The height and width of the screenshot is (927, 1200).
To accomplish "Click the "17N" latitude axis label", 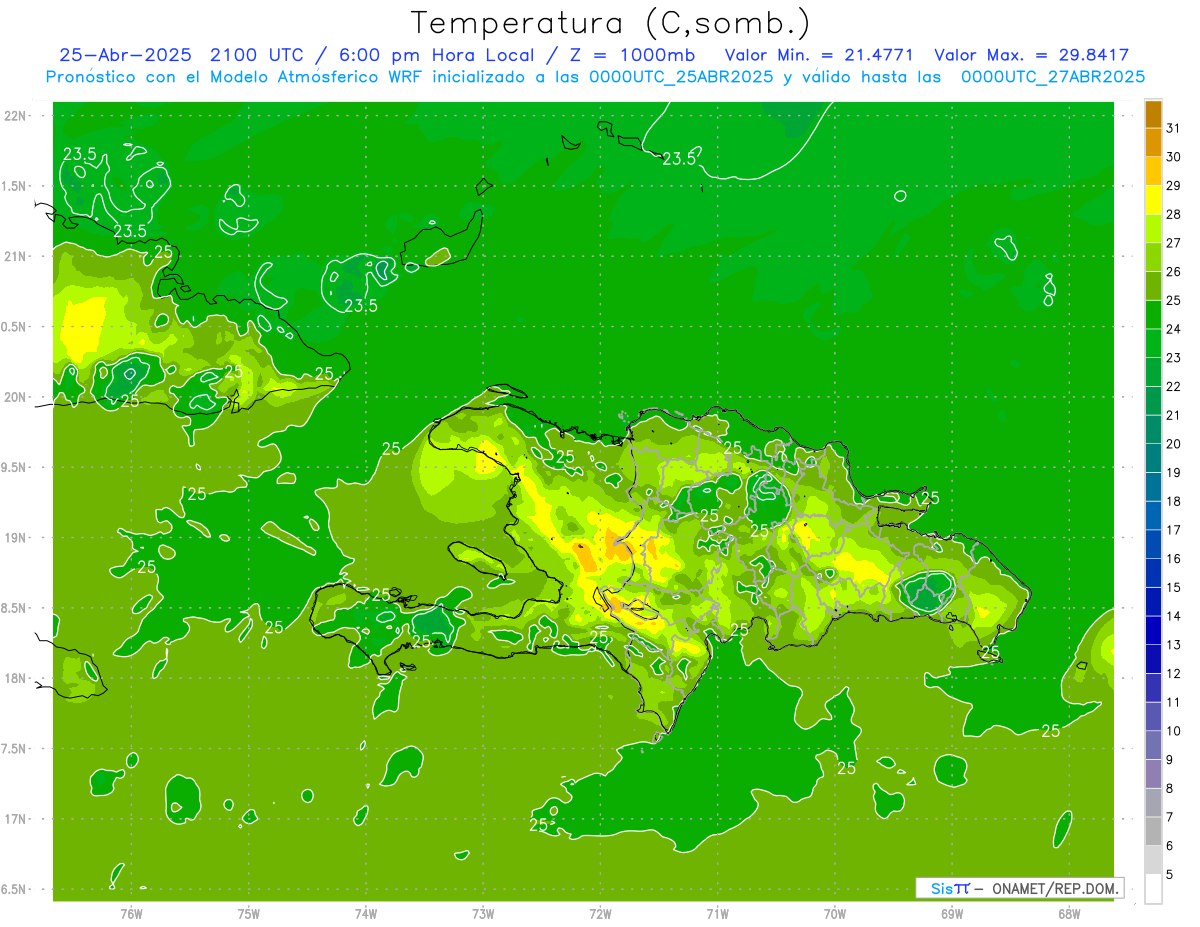I will coord(15,819).
